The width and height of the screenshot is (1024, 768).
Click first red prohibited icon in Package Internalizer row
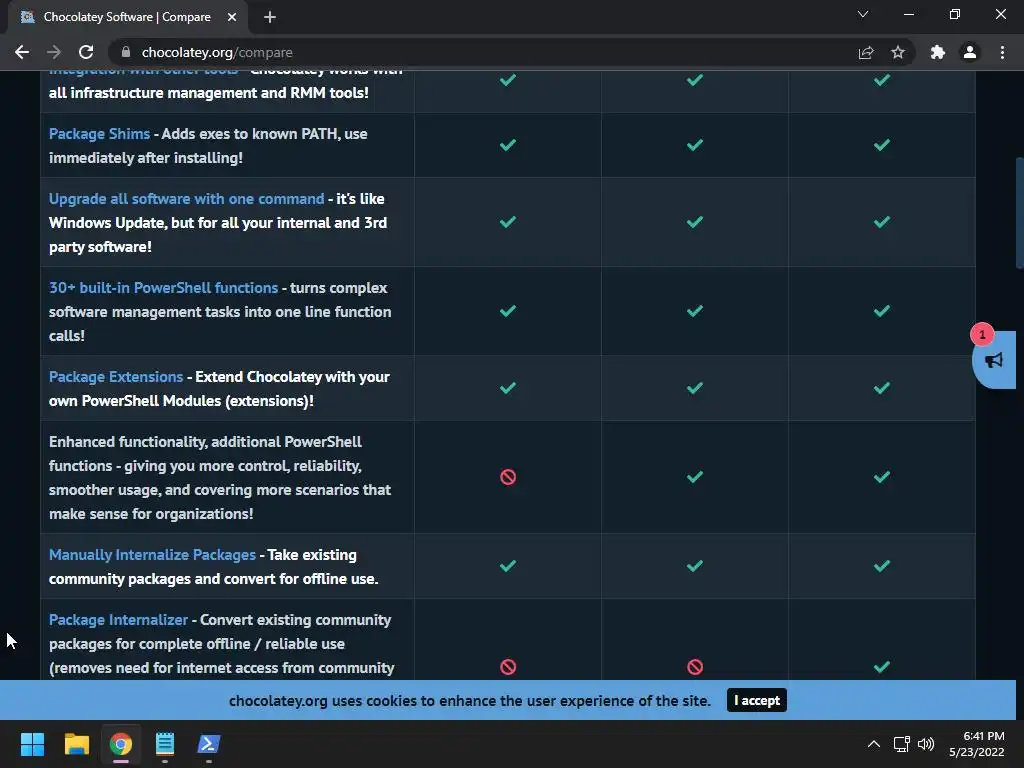coord(507,667)
